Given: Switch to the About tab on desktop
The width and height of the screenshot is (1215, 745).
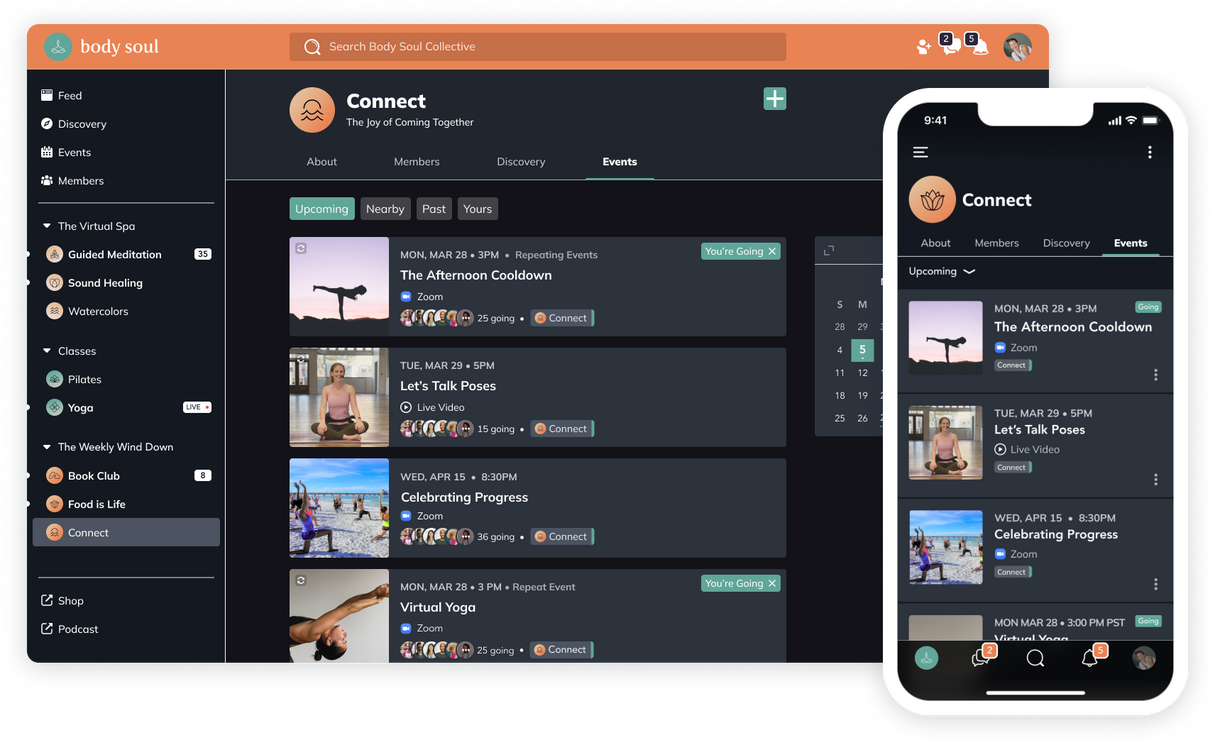Looking at the screenshot, I should point(321,162).
